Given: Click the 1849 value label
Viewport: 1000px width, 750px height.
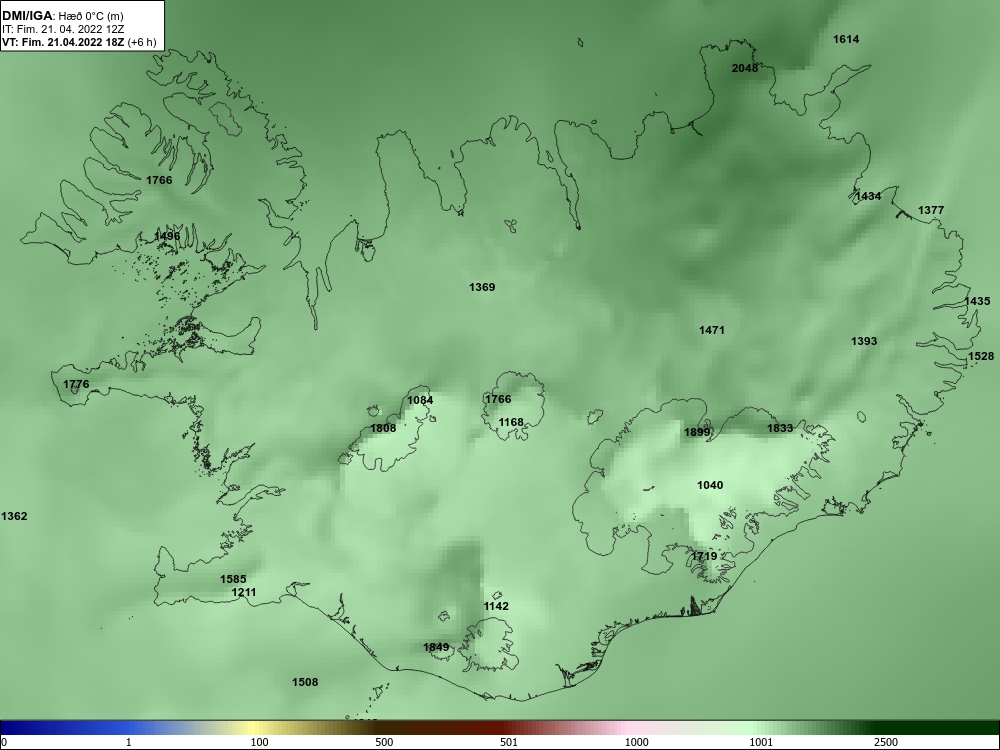Looking at the screenshot, I should [x=436, y=647].
